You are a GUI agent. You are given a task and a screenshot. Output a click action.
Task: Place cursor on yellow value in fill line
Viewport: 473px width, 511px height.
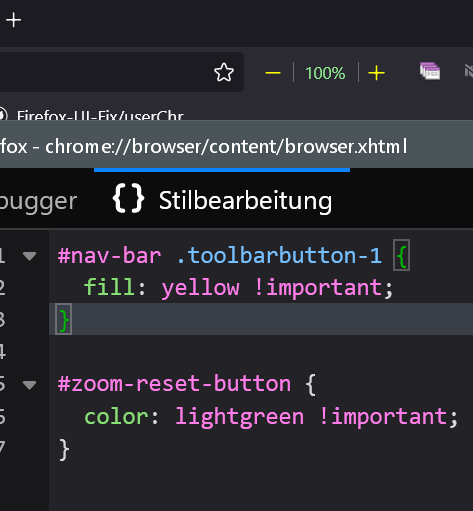[201, 288]
